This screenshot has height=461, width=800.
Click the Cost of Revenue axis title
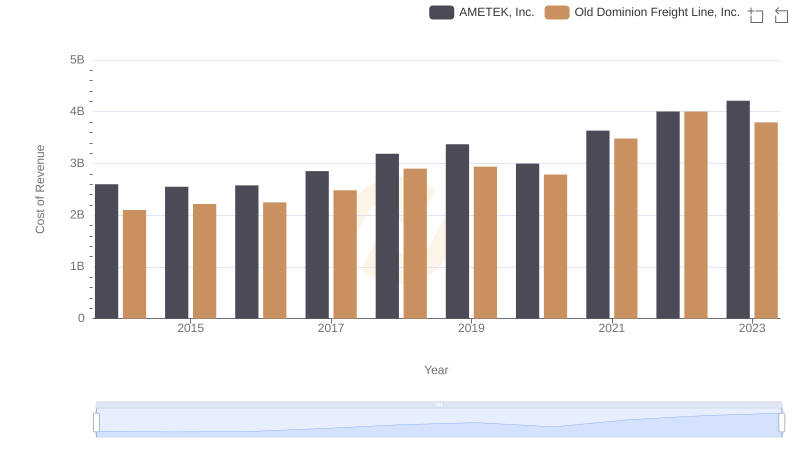click(x=40, y=189)
